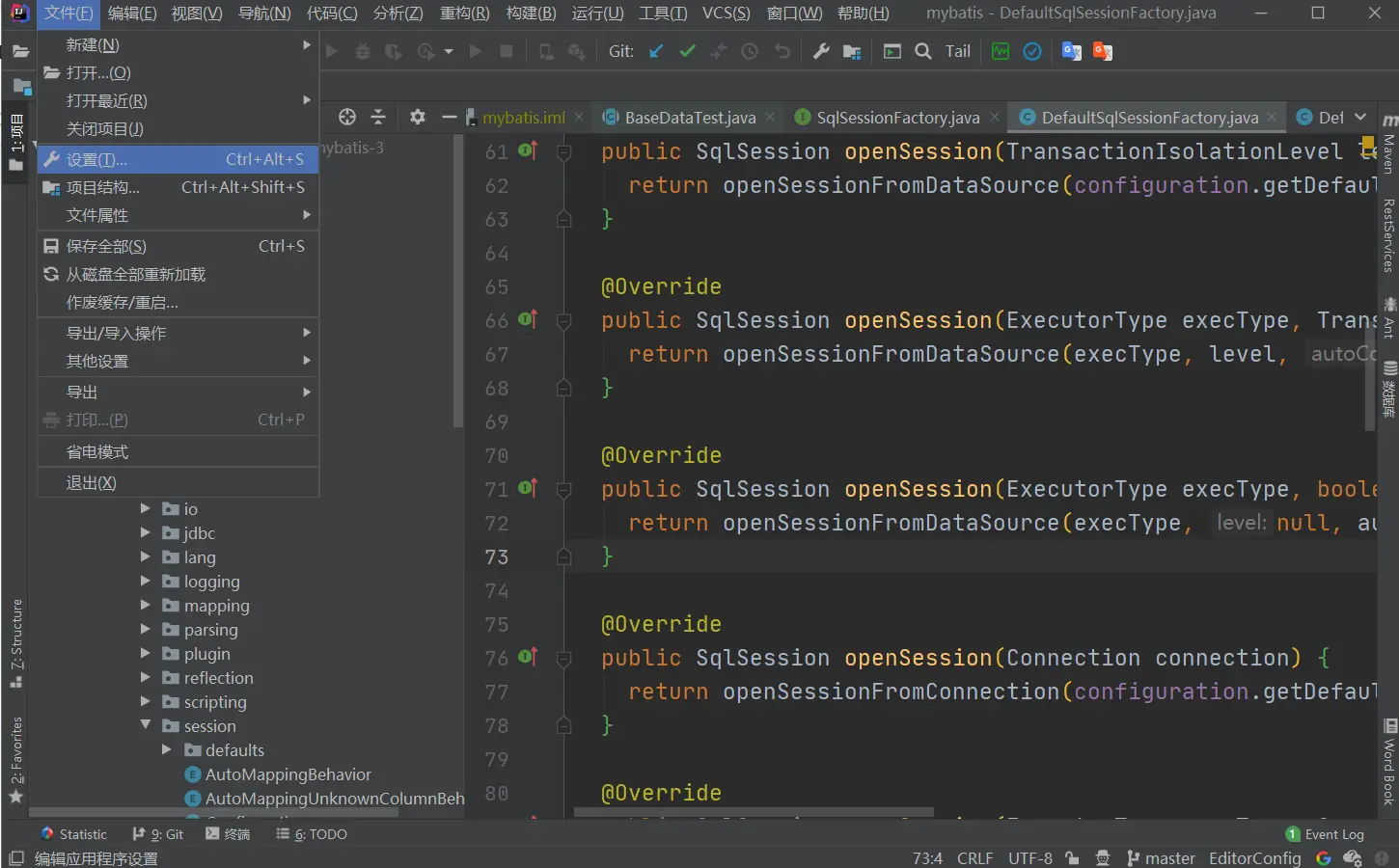Toggle the read-only lock icon in status bar

[1072, 858]
